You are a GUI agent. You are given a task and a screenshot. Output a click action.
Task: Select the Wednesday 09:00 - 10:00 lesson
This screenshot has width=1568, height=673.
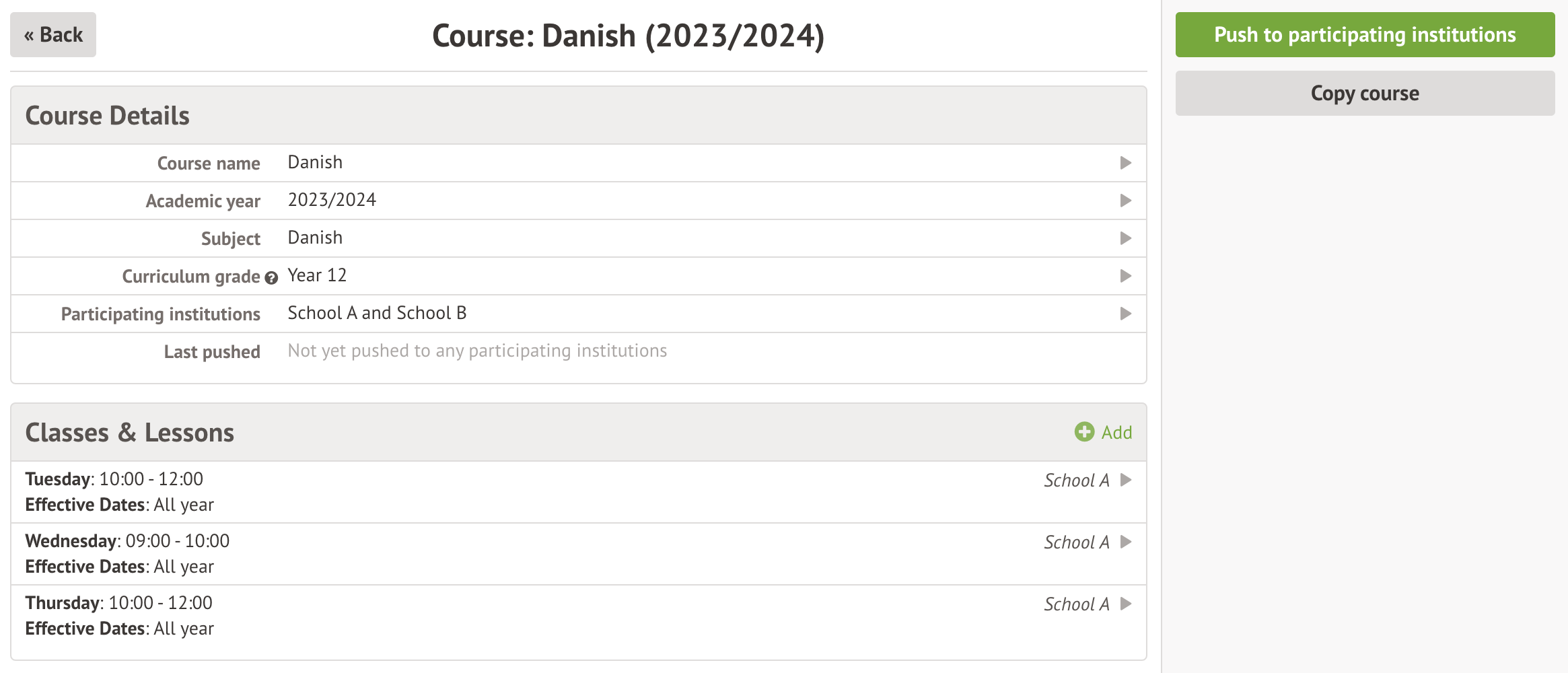(x=162, y=541)
